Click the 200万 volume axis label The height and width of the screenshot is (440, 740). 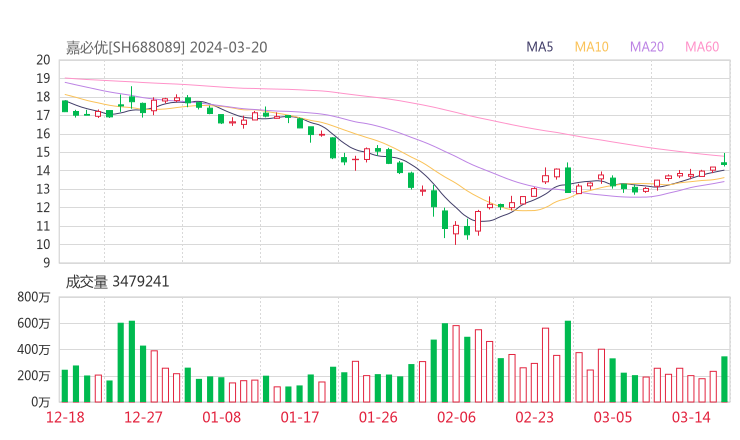tap(33, 376)
